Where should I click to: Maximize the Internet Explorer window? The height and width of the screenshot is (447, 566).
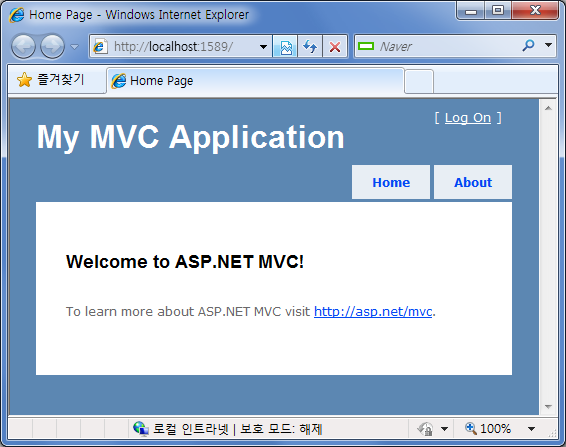click(498, 11)
